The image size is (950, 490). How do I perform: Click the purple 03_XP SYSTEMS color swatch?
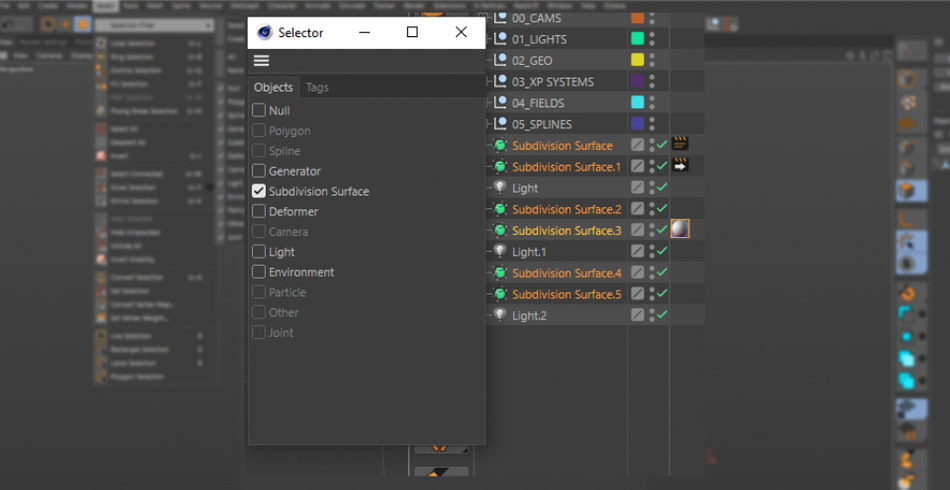tap(637, 81)
